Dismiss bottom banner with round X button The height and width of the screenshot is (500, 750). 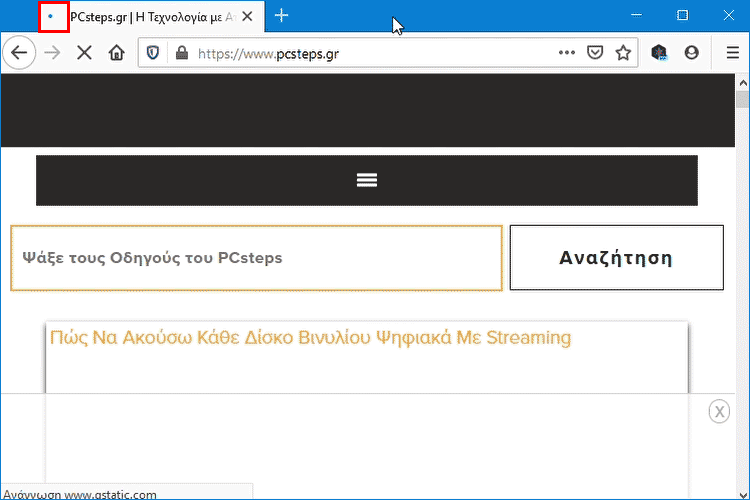pyautogui.click(x=719, y=411)
